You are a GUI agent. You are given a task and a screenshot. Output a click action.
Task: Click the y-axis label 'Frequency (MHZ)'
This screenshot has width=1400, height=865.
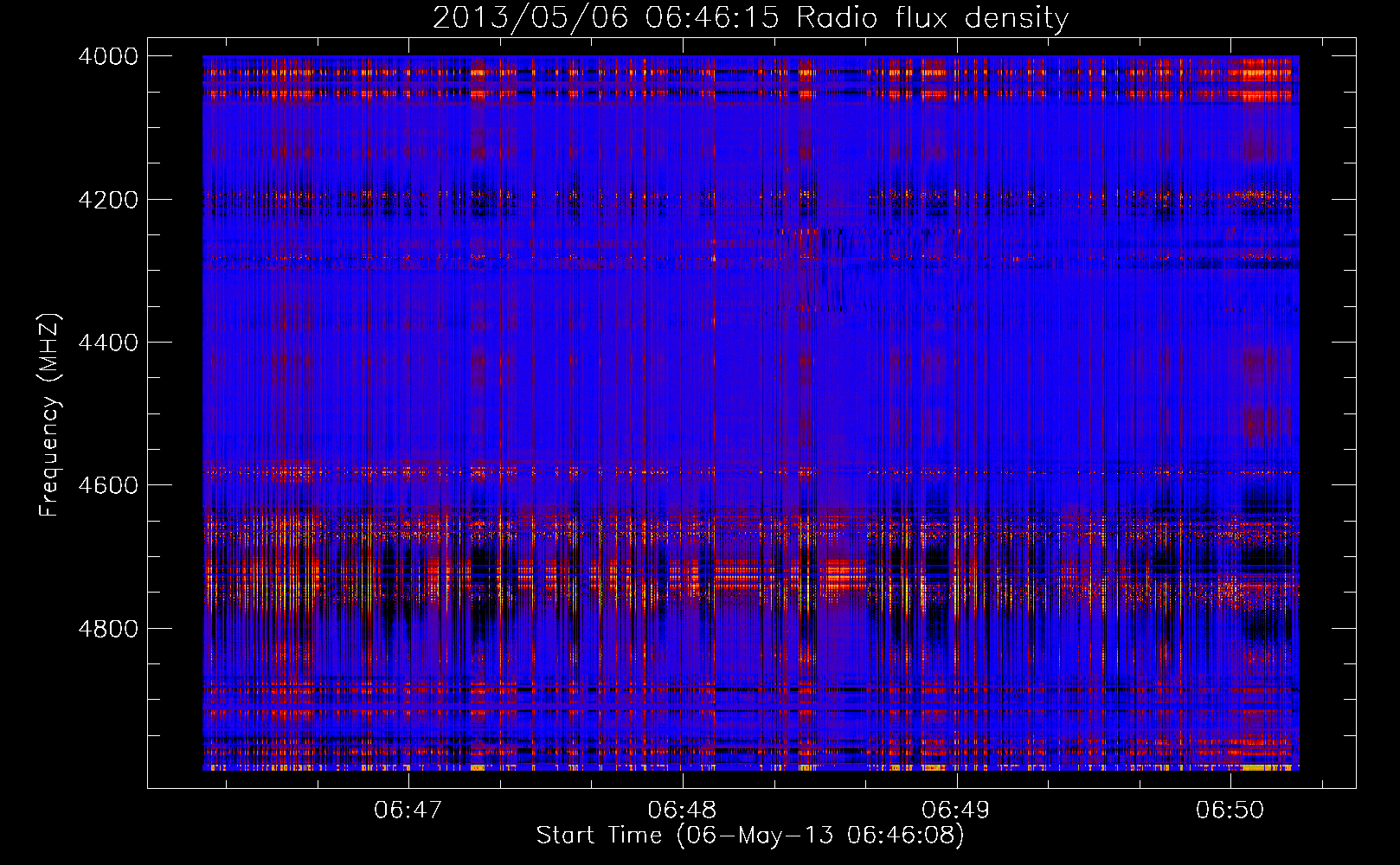(50, 415)
